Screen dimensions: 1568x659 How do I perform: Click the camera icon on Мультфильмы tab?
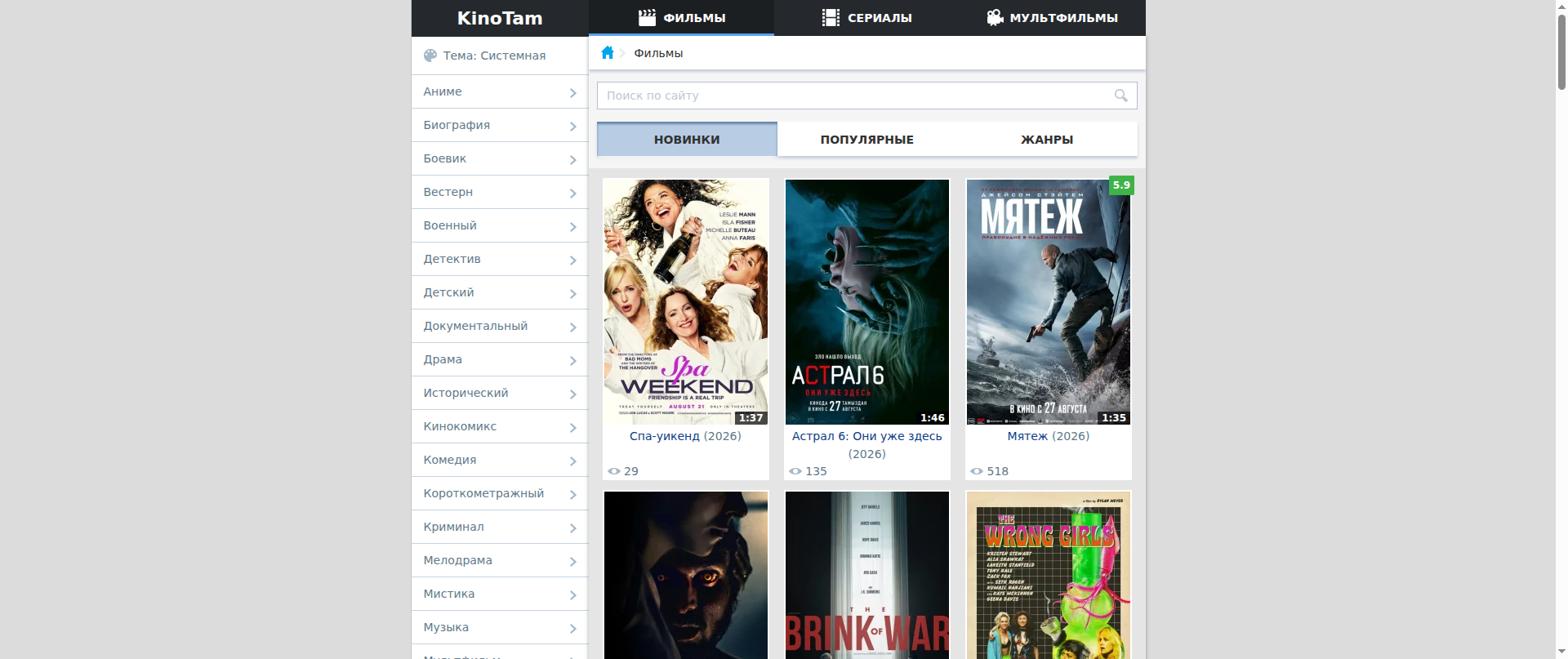tap(995, 17)
